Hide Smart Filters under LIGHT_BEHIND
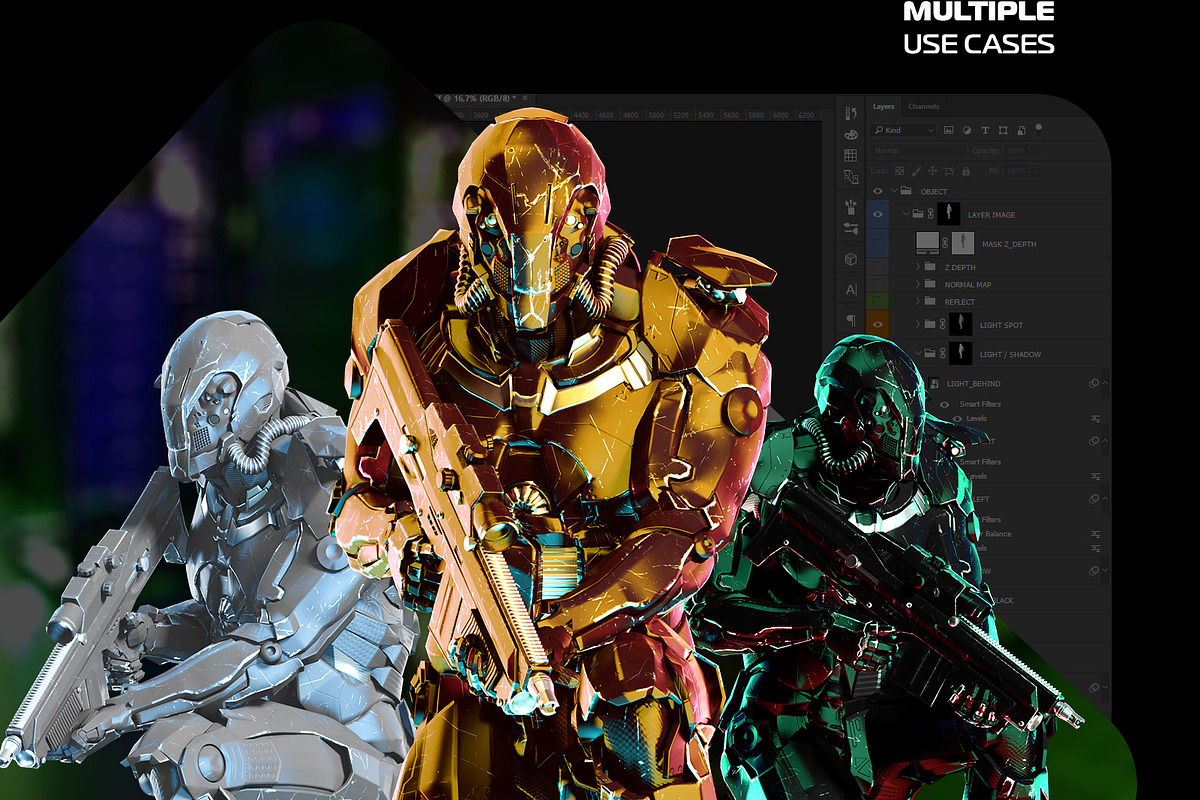This screenshot has height=800, width=1200. (x=944, y=404)
